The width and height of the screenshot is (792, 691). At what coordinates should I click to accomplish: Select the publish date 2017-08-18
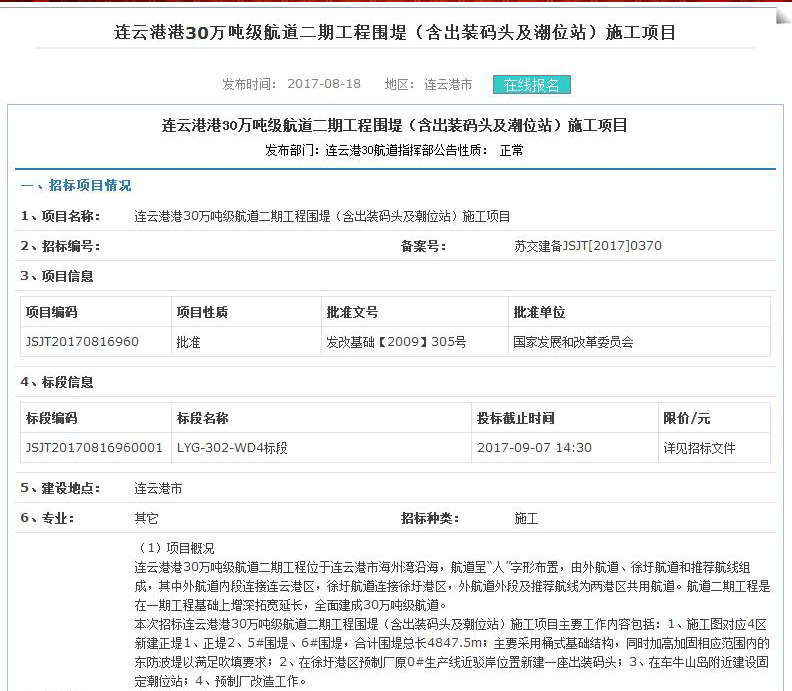point(324,85)
